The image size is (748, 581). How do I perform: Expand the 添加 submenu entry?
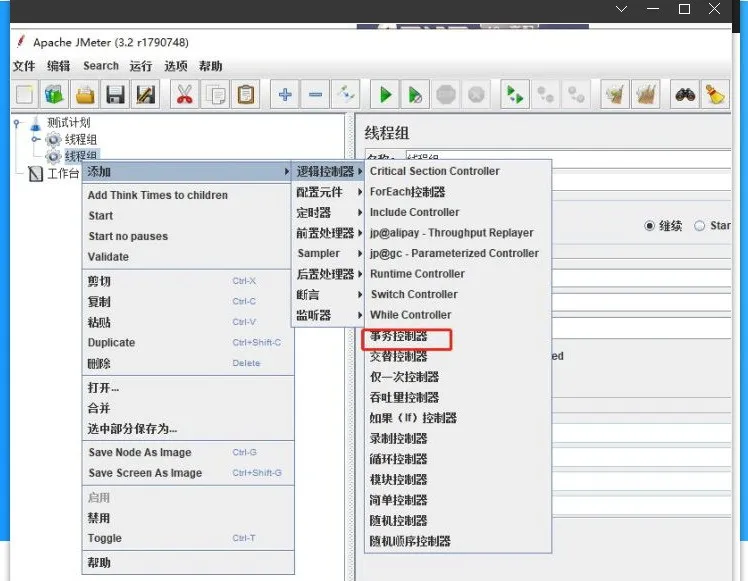pyautogui.click(x=187, y=171)
